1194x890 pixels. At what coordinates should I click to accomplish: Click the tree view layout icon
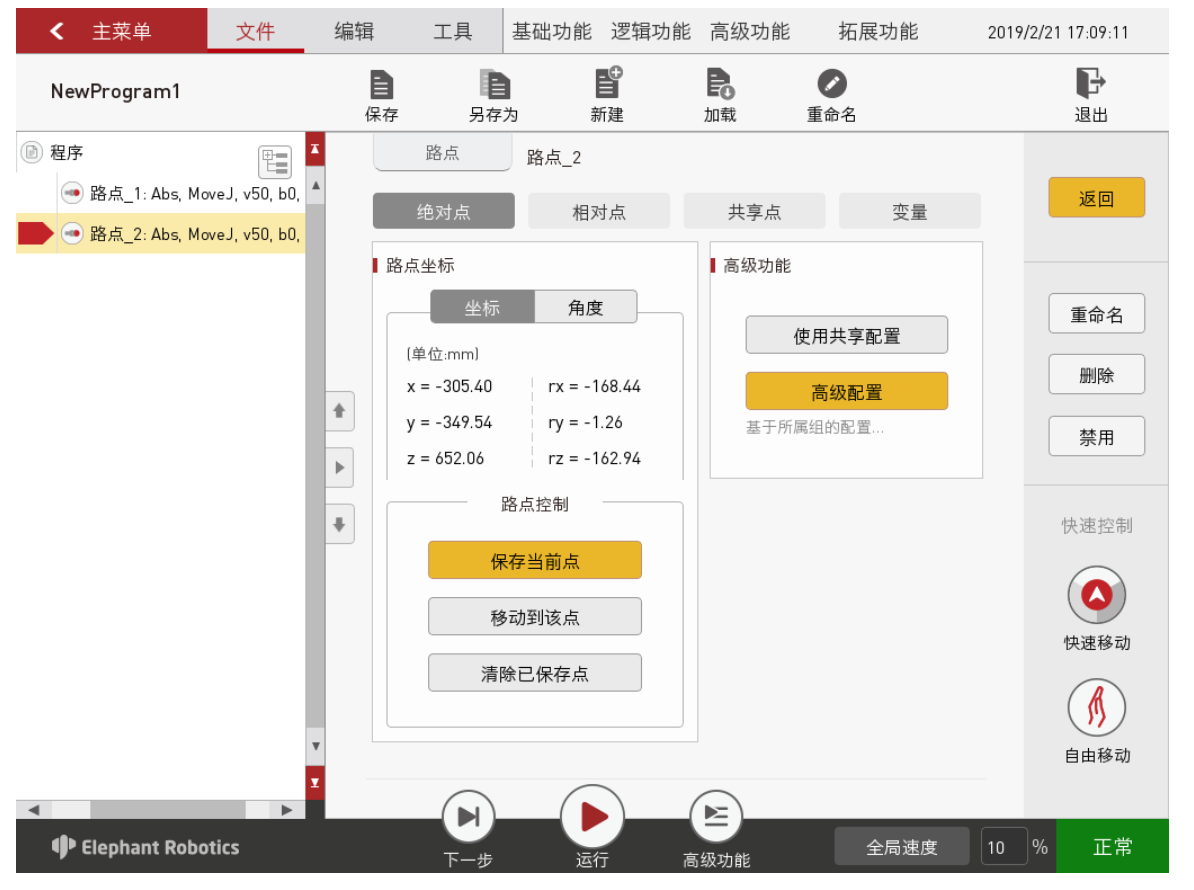tap(275, 161)
